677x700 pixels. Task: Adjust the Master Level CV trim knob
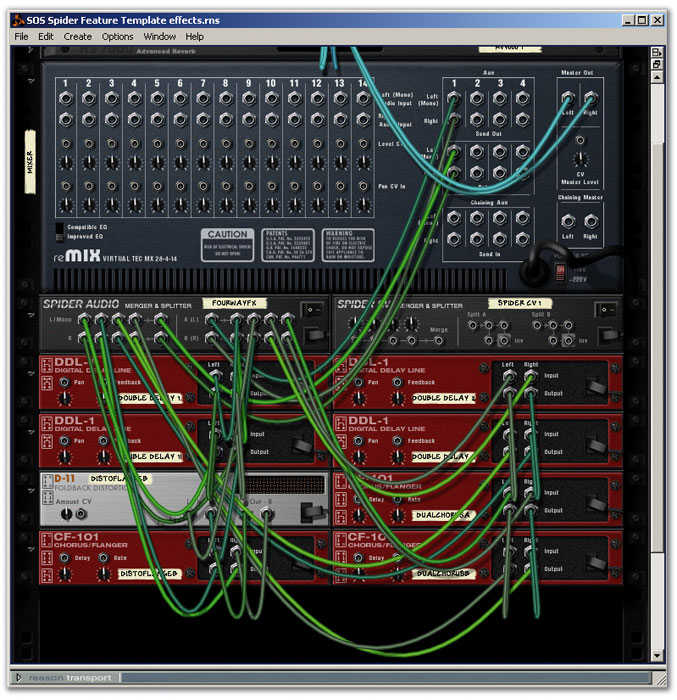(580, 159)
